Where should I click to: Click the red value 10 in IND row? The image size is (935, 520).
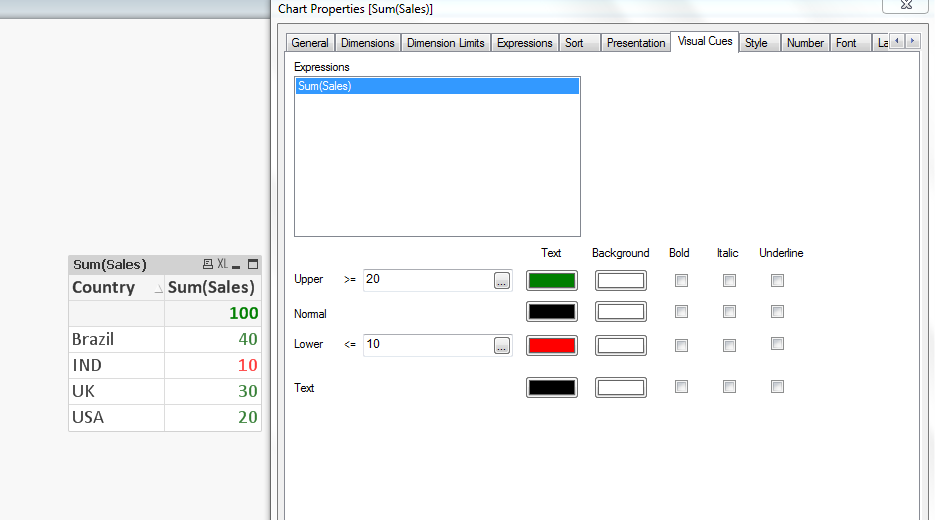click(x=248, y=365)
